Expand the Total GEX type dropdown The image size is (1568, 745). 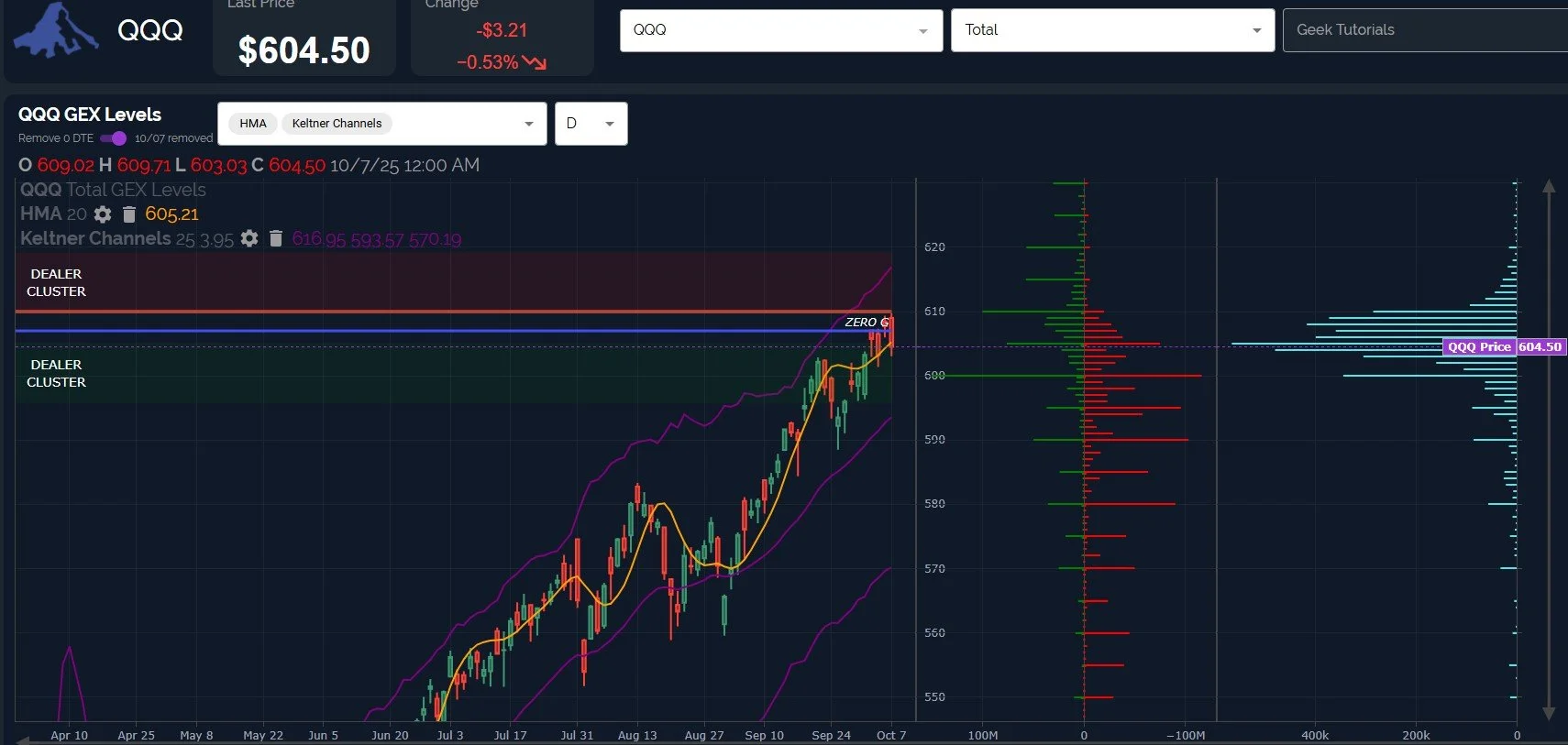(1113, 30)
